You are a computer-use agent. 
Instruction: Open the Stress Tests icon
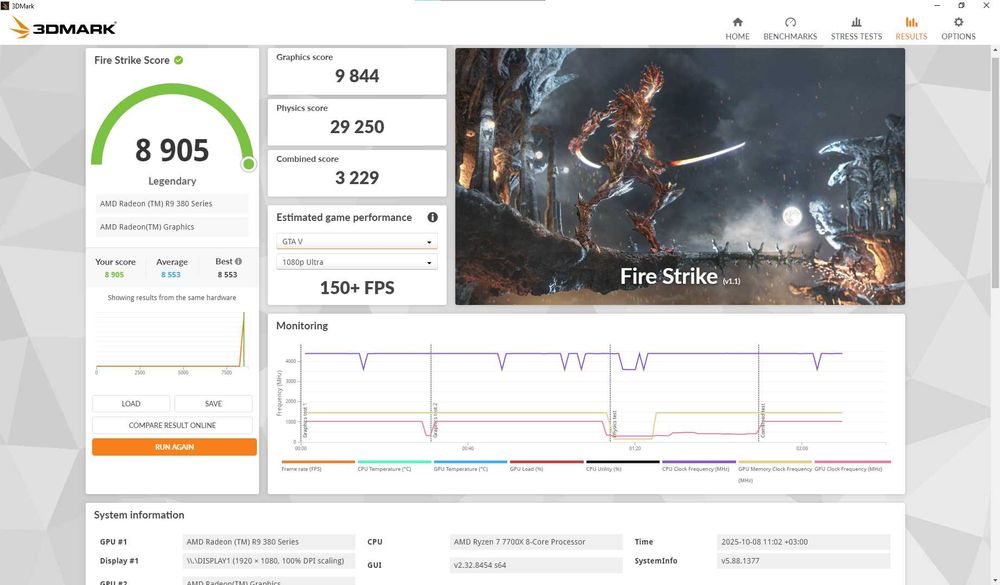click(856, 22)
